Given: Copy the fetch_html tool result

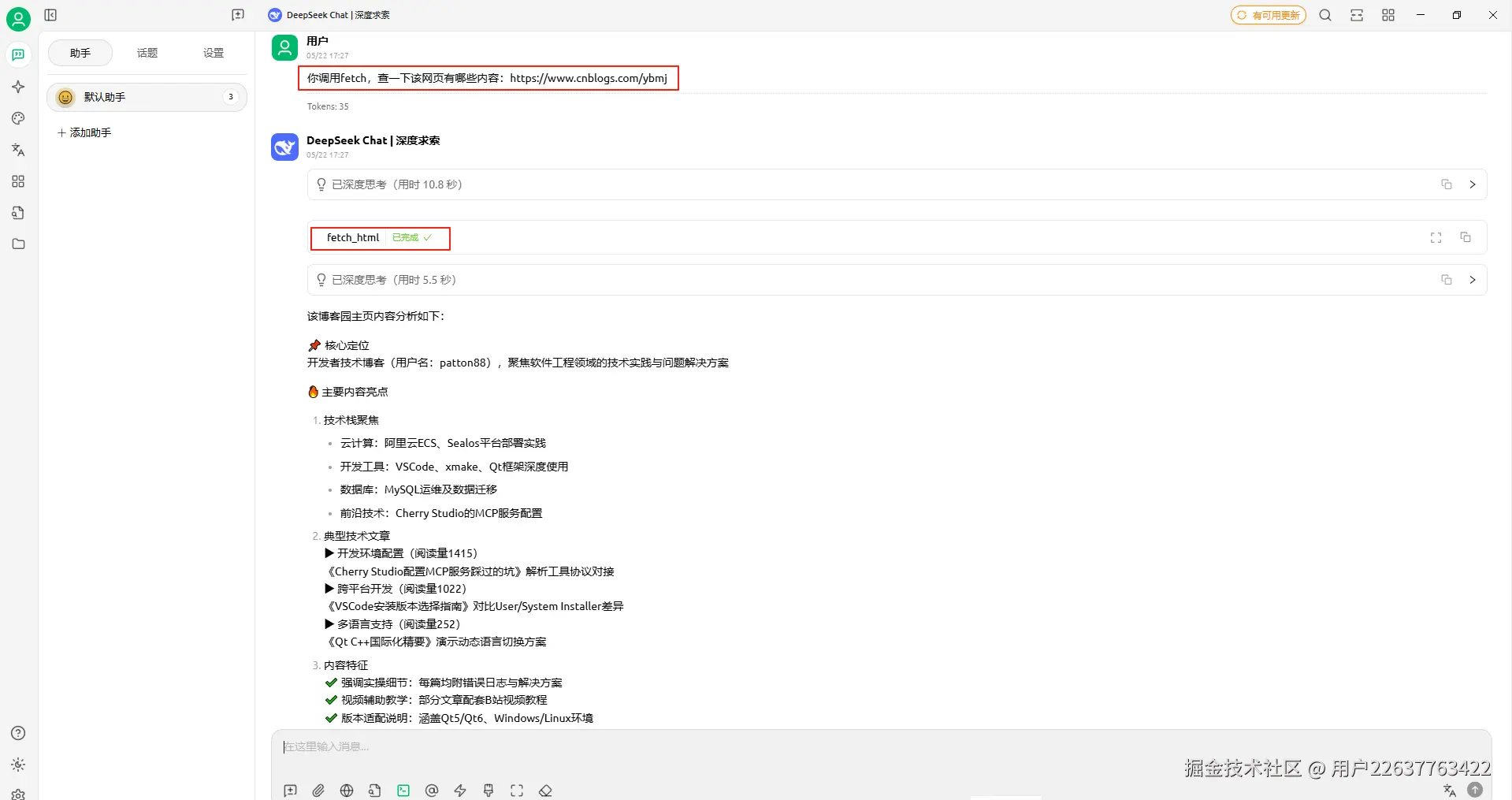Looking at the screenshot, I should 1466,237.
